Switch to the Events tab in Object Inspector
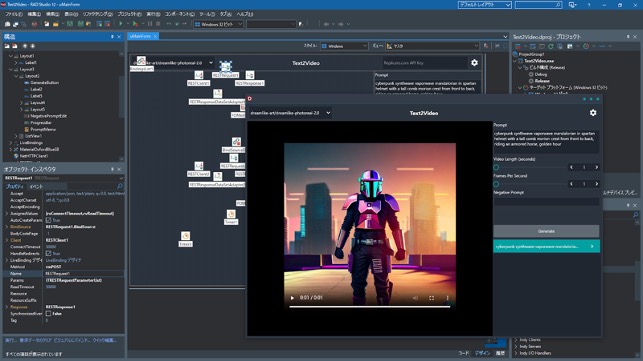 tap(36, 186)
